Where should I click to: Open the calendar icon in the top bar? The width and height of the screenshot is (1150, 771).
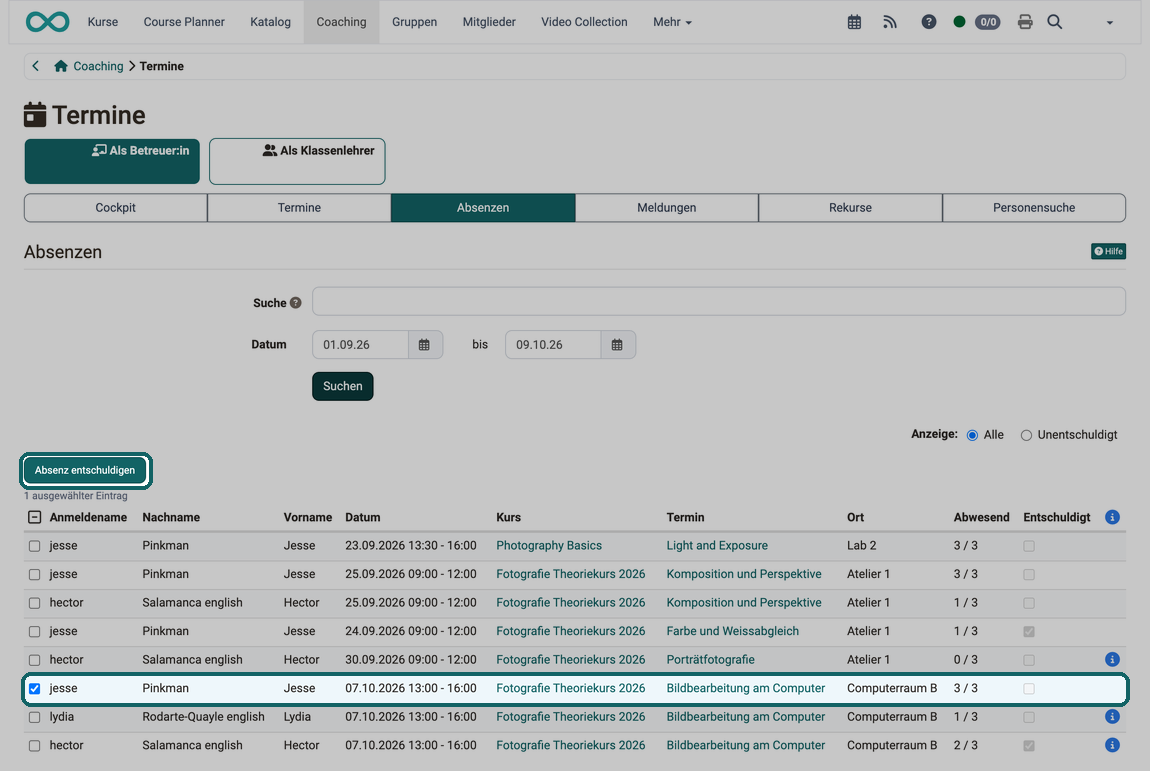[x=854, y=22]
